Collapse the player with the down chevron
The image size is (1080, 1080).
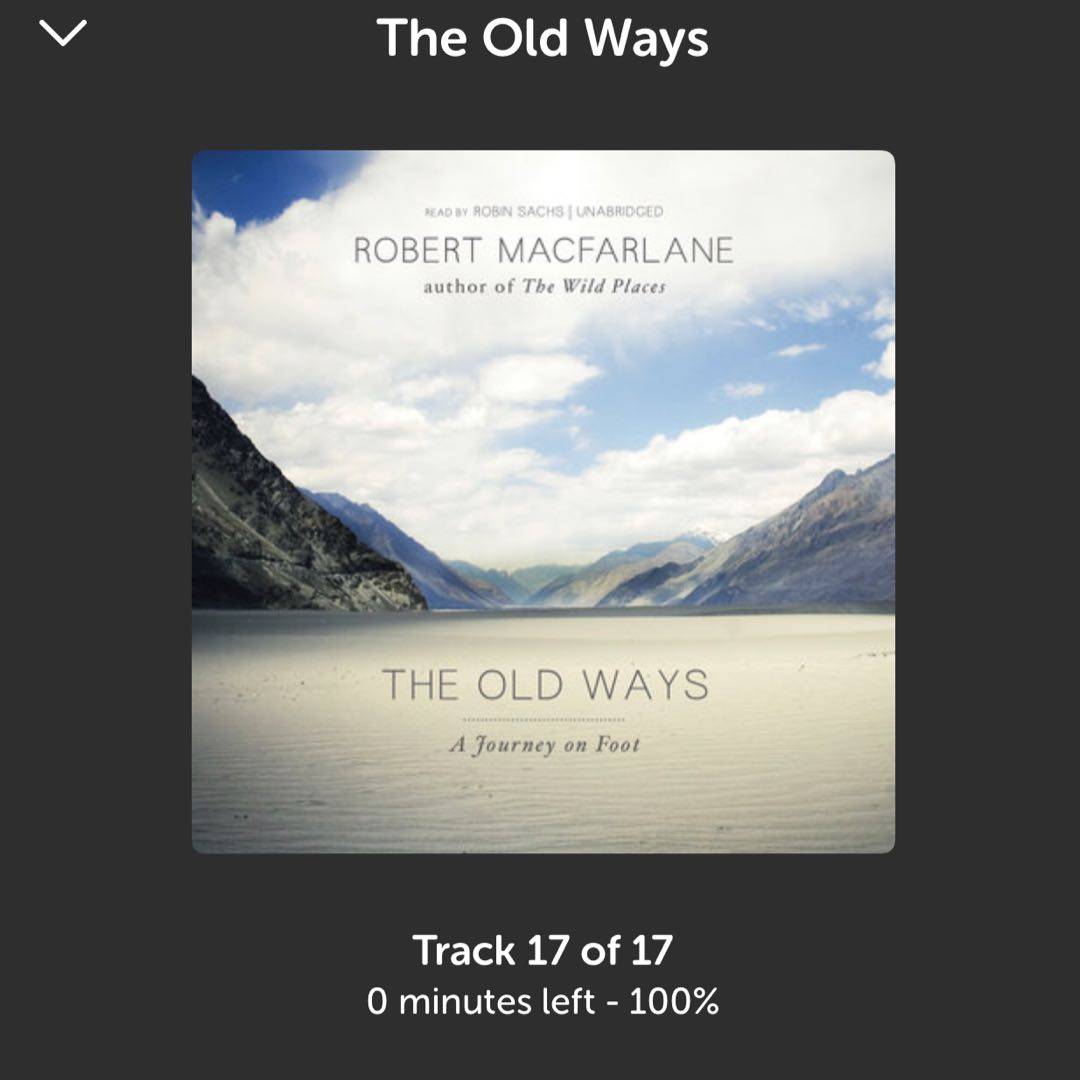(x=63, y=32)
